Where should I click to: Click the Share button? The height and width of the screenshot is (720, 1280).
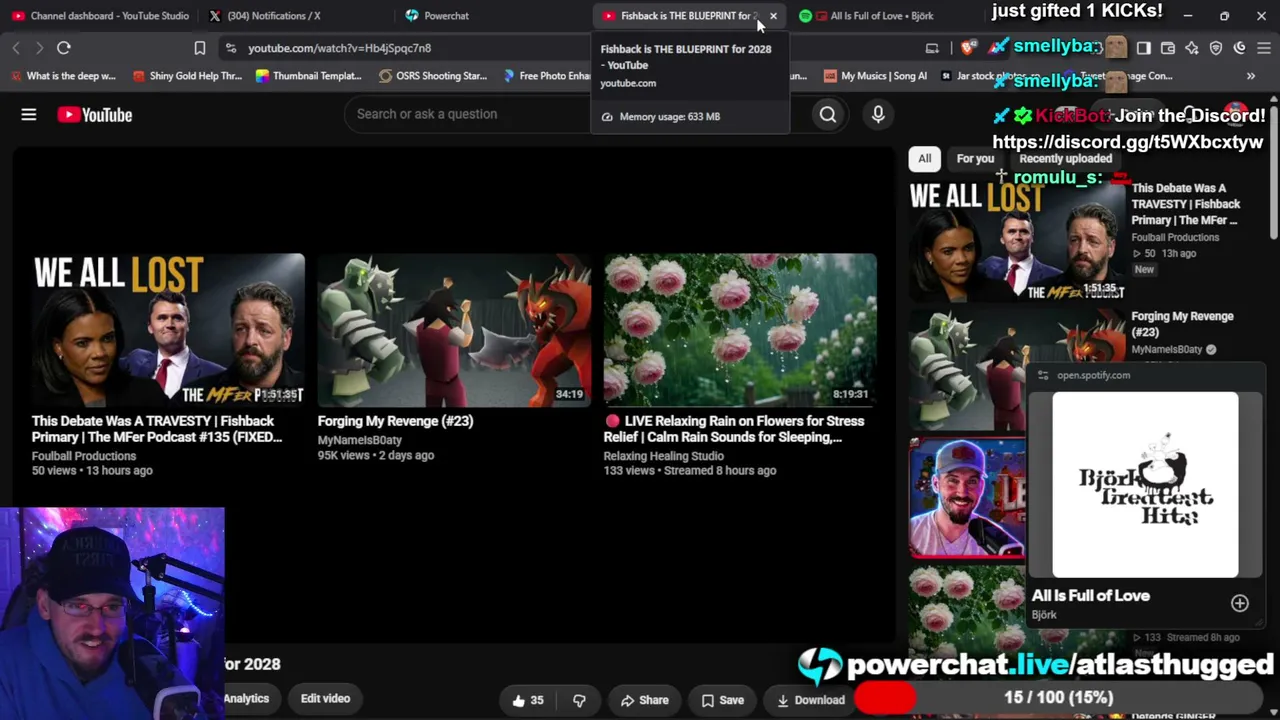click(644, 700)
